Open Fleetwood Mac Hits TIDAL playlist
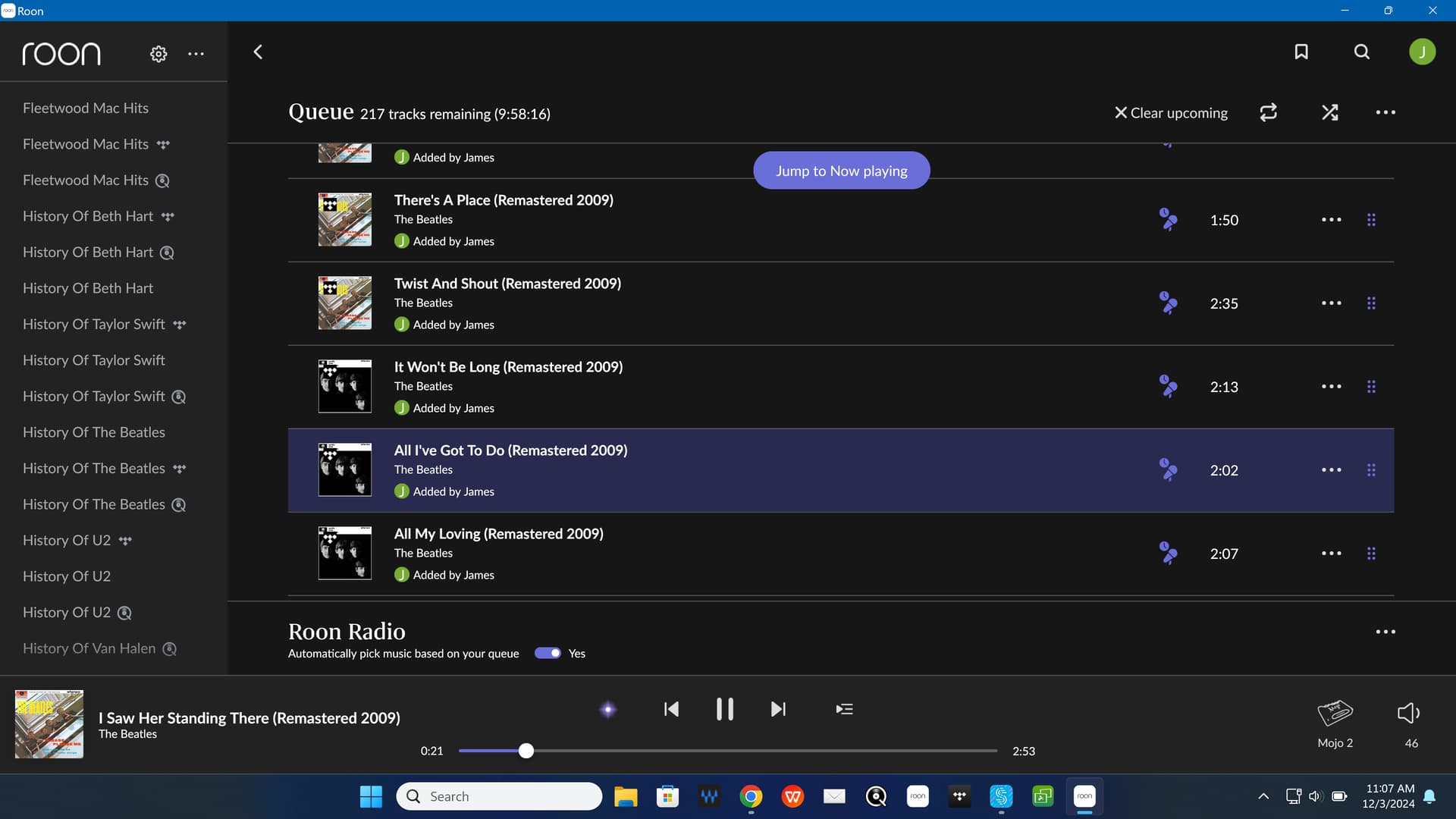The width and height of the screenshot is (1456, 819). [96, 144]
